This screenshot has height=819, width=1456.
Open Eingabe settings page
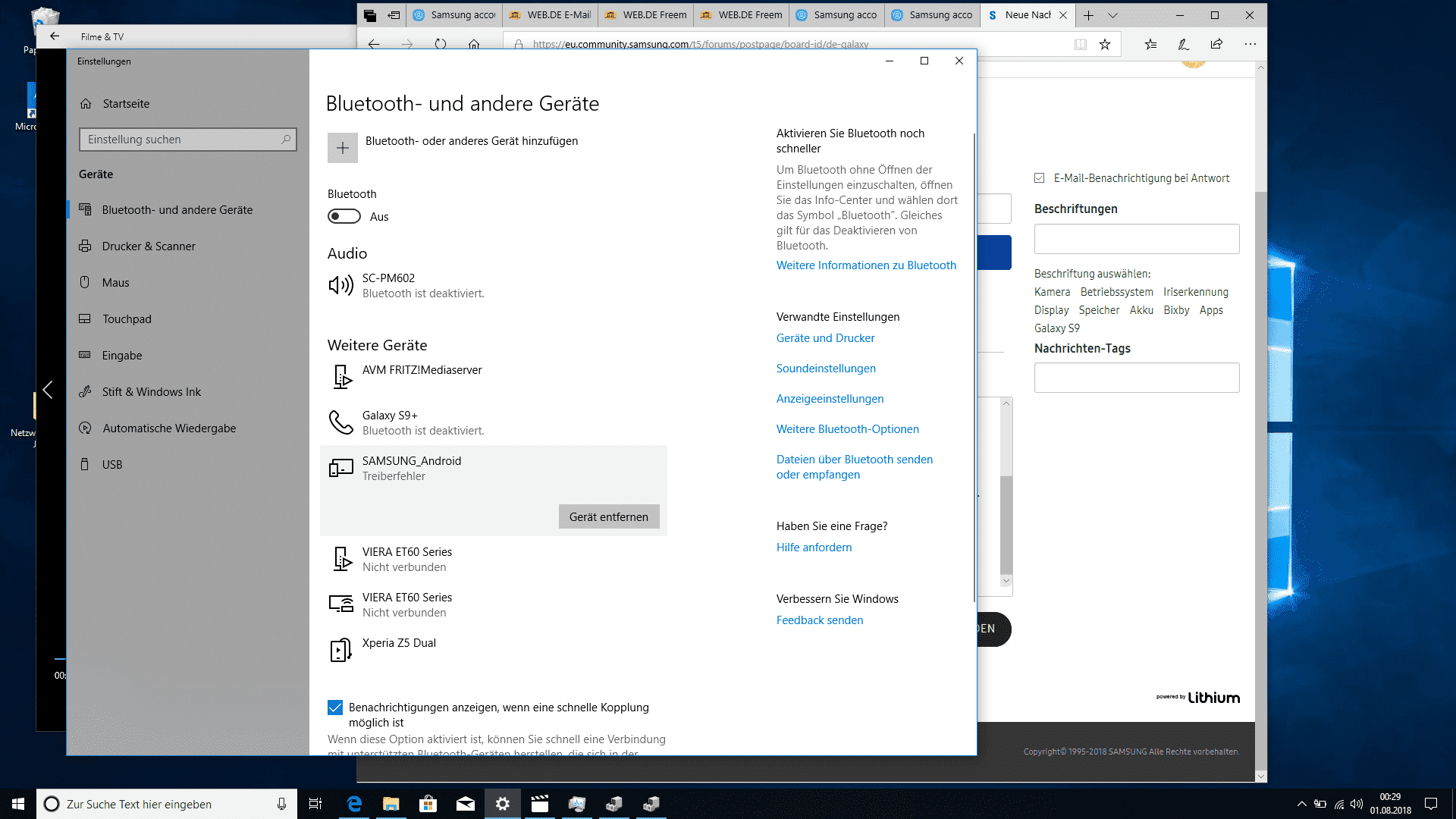pyautogui.click(x=188, y=356)
